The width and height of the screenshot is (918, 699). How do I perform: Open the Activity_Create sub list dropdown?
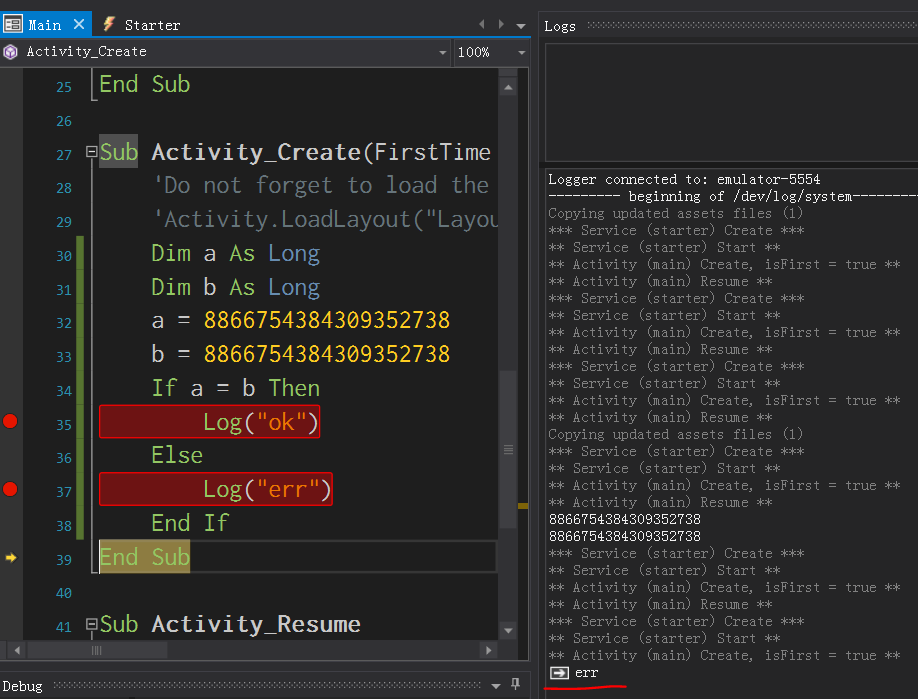click(x=443, y=52)
